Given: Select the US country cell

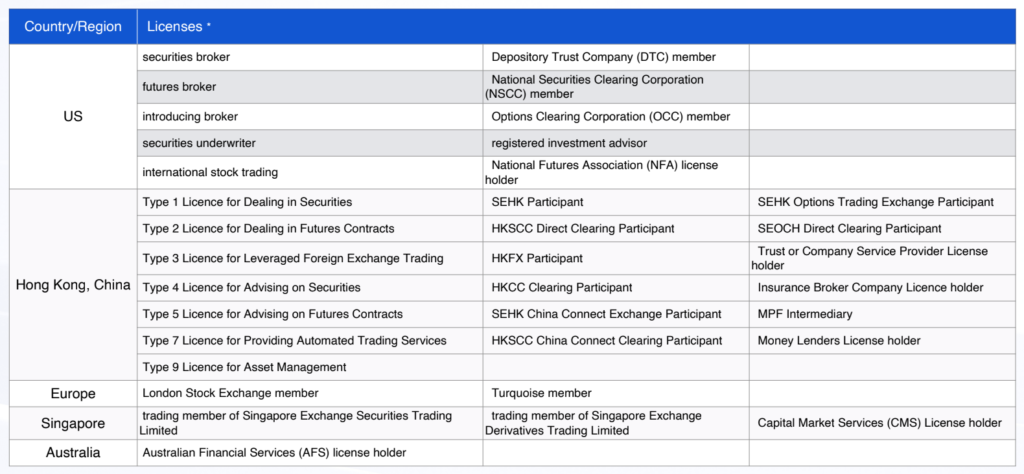Looking at the screenshot, I should (73, 117).
